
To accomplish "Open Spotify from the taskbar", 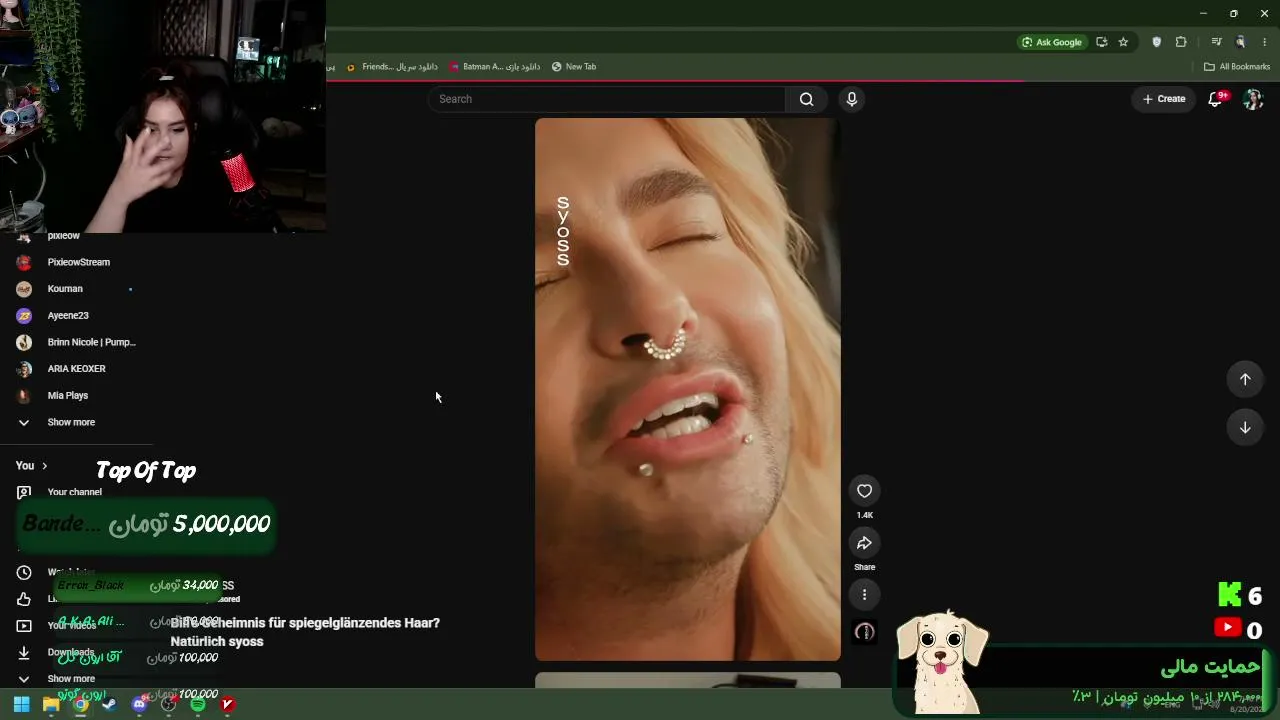I will coord(198,704).
